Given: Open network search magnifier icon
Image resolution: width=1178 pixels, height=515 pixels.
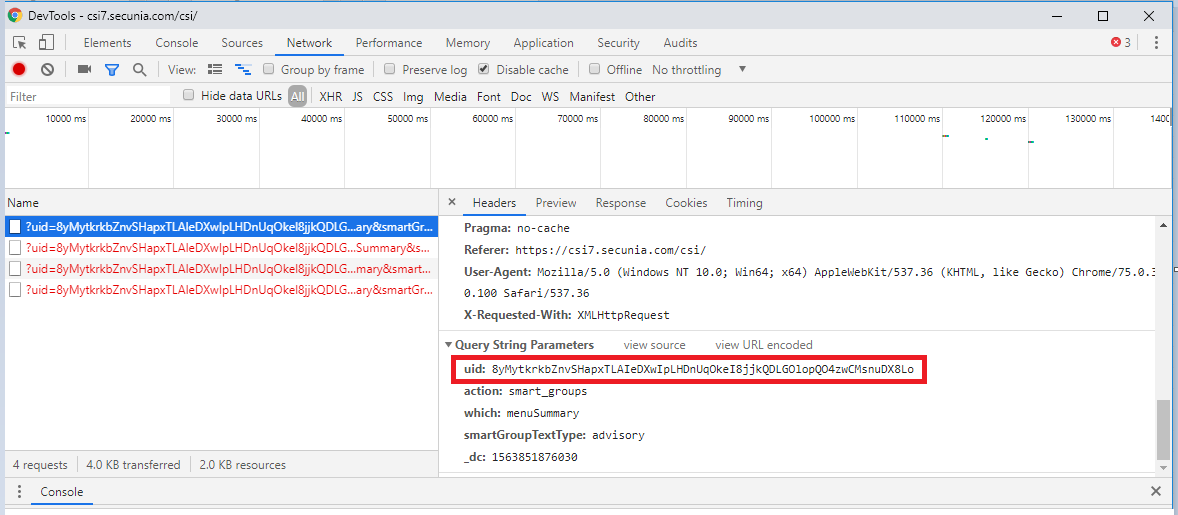Looking at the screenshot, I should [x=140, y=70].
